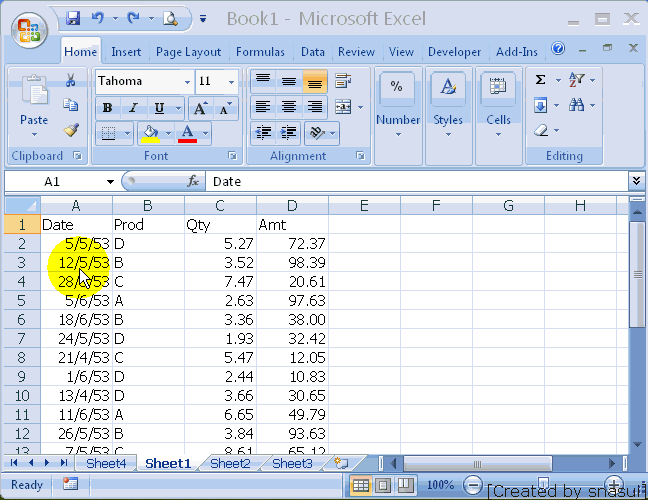The height and width of the screenshot is (500, 648).
Task: Open the Formulas ribbon tab
Action: click(260, 52)
